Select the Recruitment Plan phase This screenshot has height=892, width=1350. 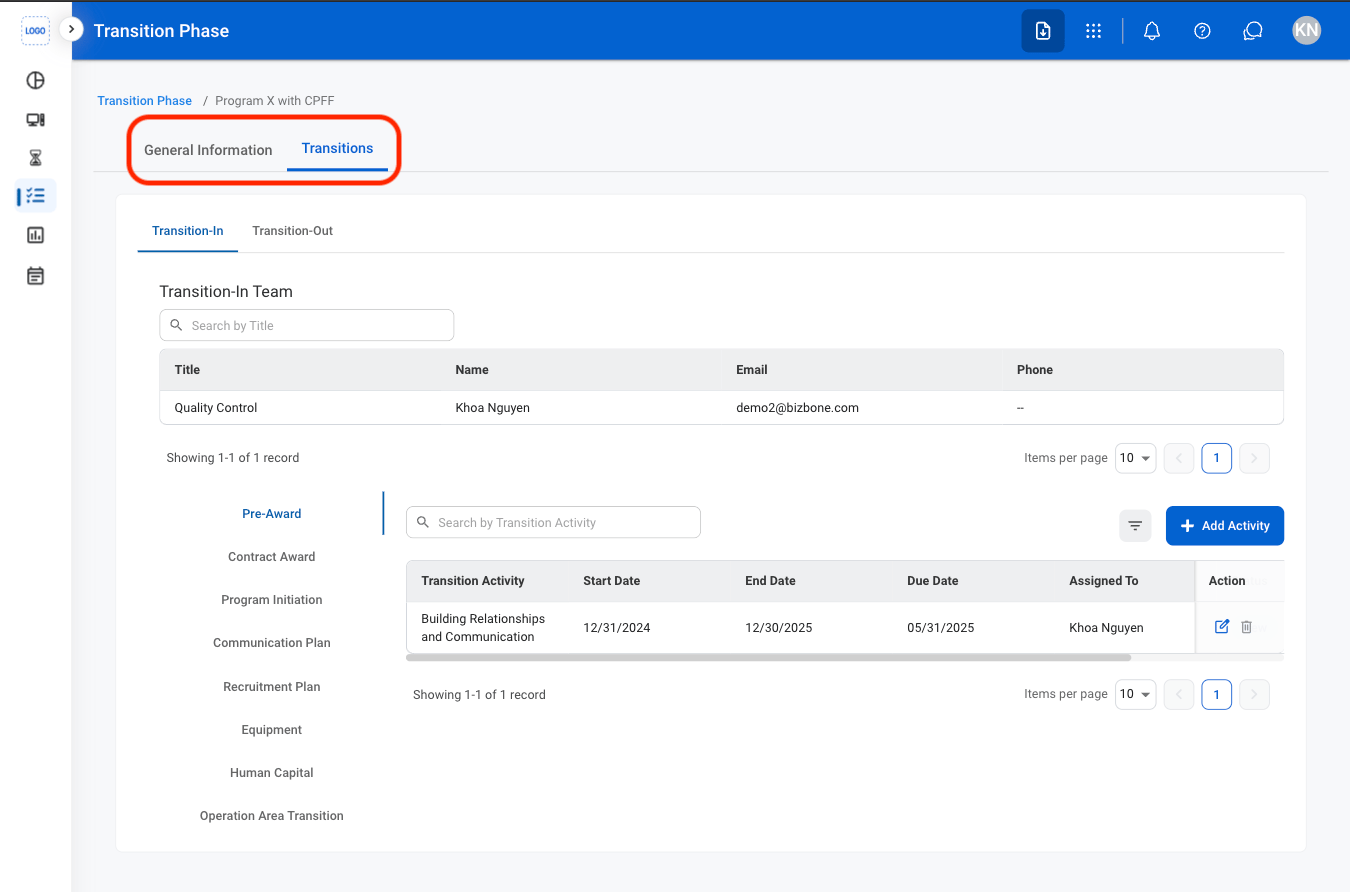tap(272, 687)
